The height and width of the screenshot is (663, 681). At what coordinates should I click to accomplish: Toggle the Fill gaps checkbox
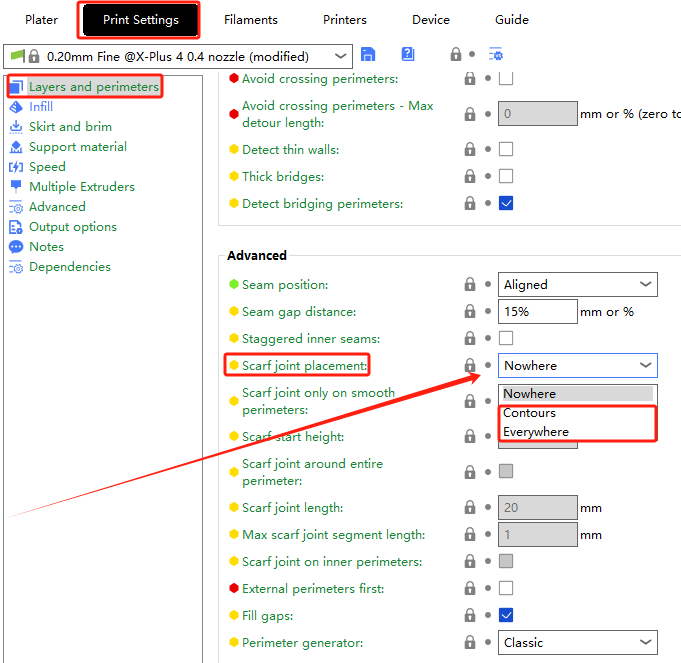pyautogui.click(x=506, y=615)
